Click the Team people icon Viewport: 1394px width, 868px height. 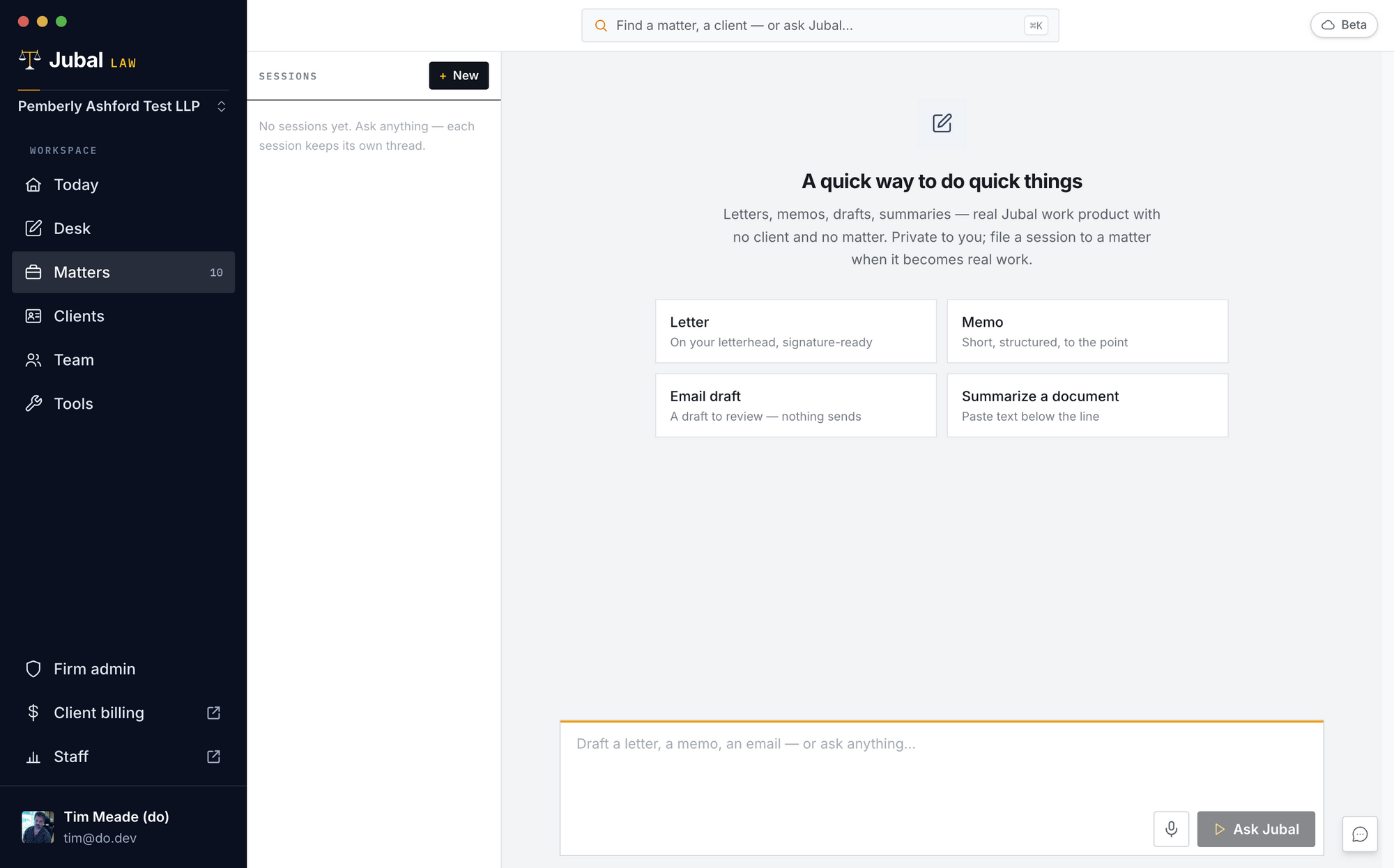pyautogui.click(x=33, y=360)
